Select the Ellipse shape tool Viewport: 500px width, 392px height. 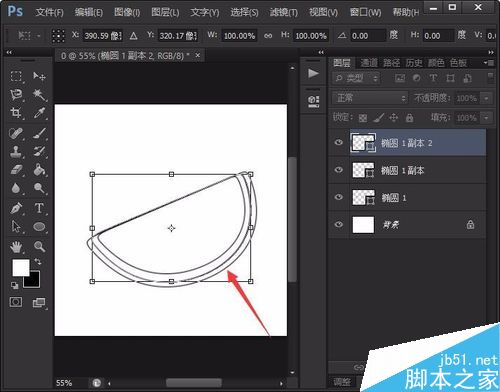(39, 227)
